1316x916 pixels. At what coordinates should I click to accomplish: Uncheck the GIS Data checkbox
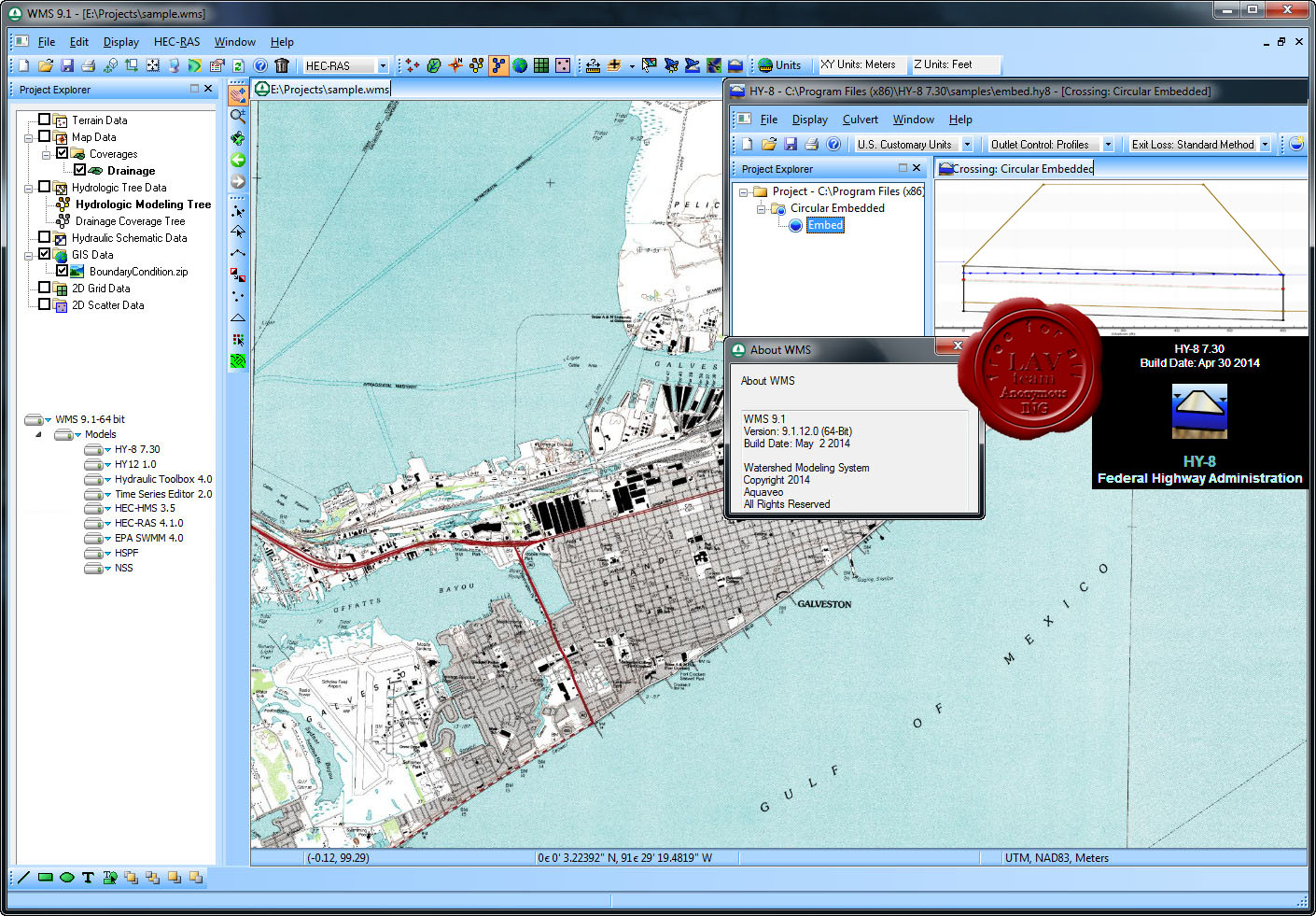(44, 254)
